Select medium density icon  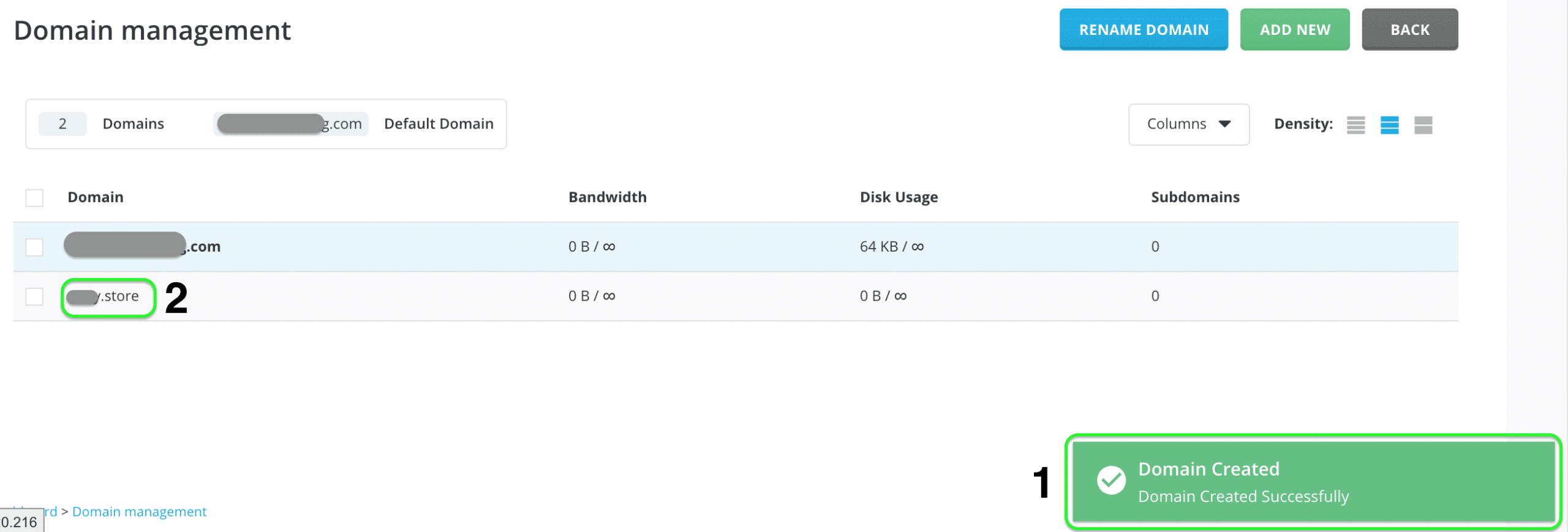(x=1389, y=125)
